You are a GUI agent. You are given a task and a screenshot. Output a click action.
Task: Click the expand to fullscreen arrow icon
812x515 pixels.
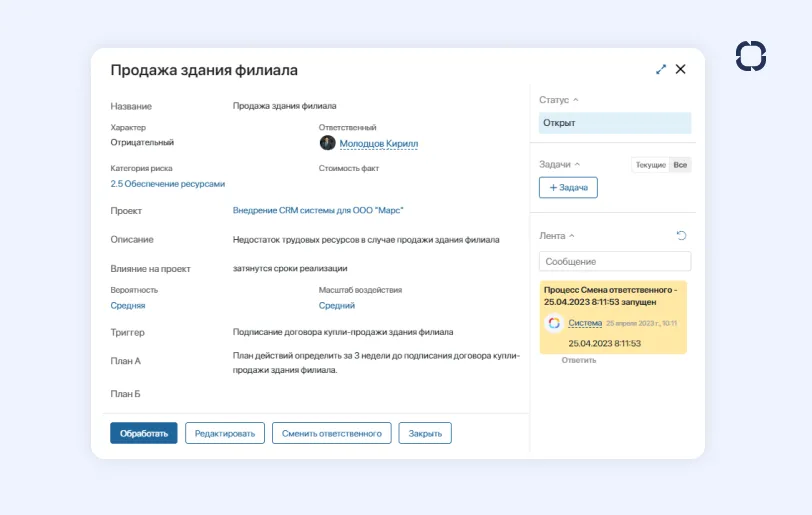click(x=661, y=70)
